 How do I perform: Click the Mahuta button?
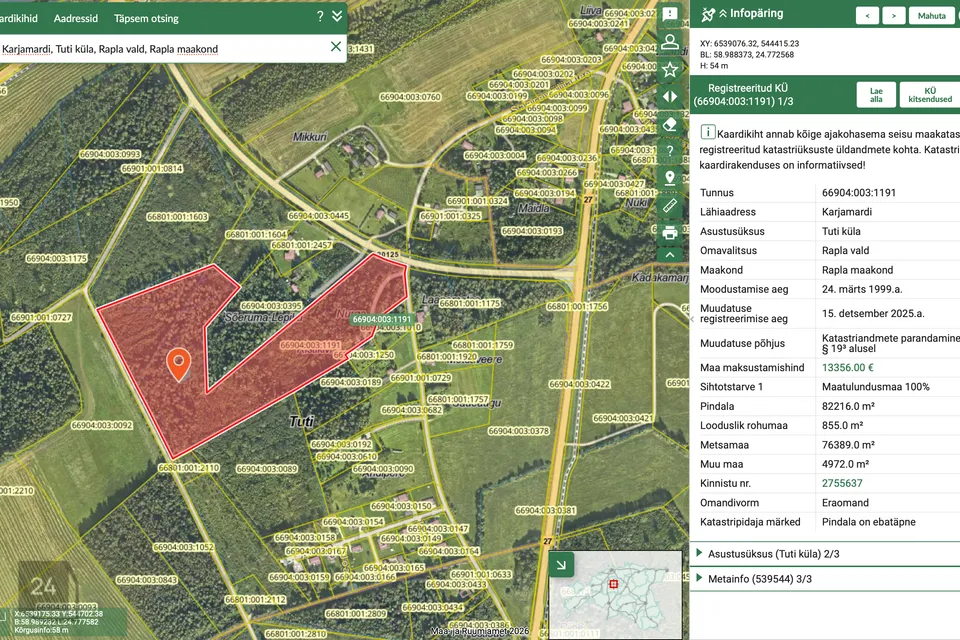click(931, 16)
